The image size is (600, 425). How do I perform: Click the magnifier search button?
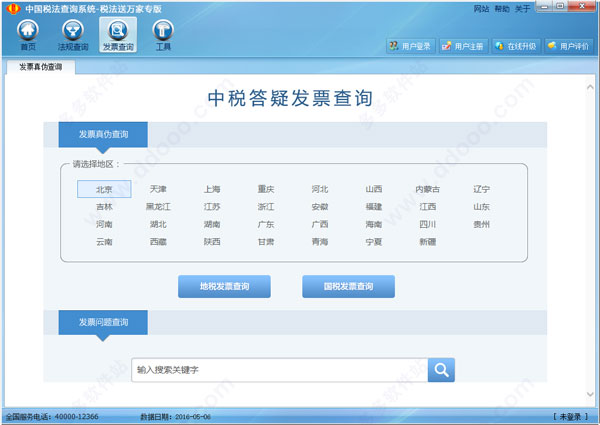click(441, 370)
